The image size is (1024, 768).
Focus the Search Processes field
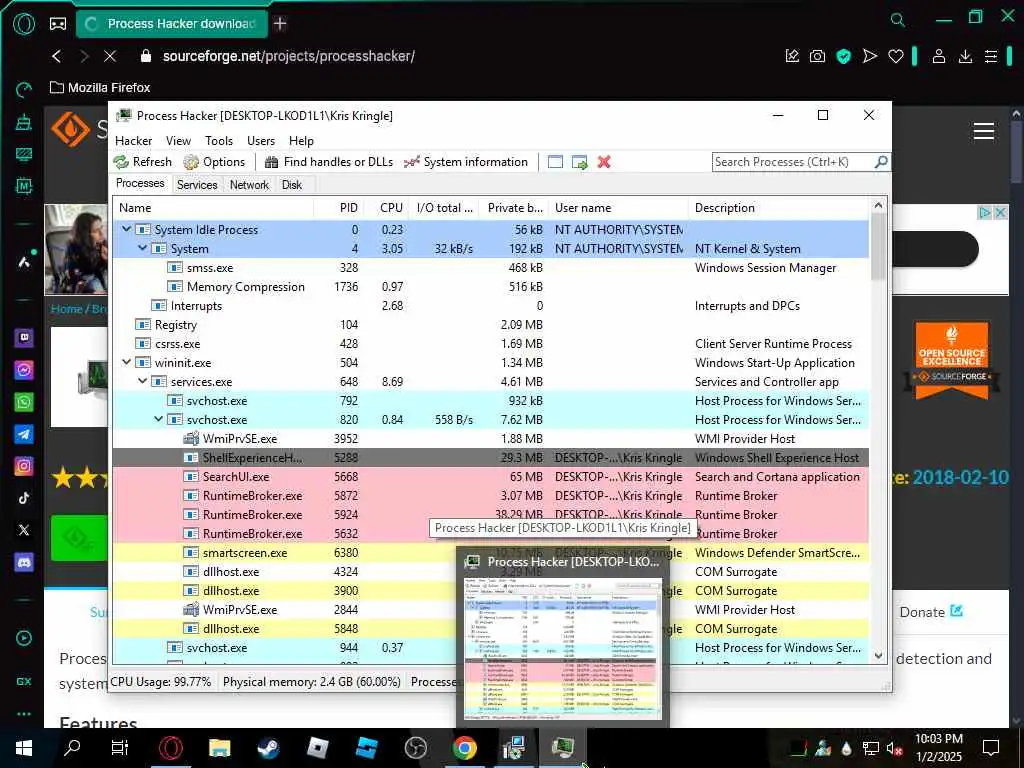click(793, 162)
